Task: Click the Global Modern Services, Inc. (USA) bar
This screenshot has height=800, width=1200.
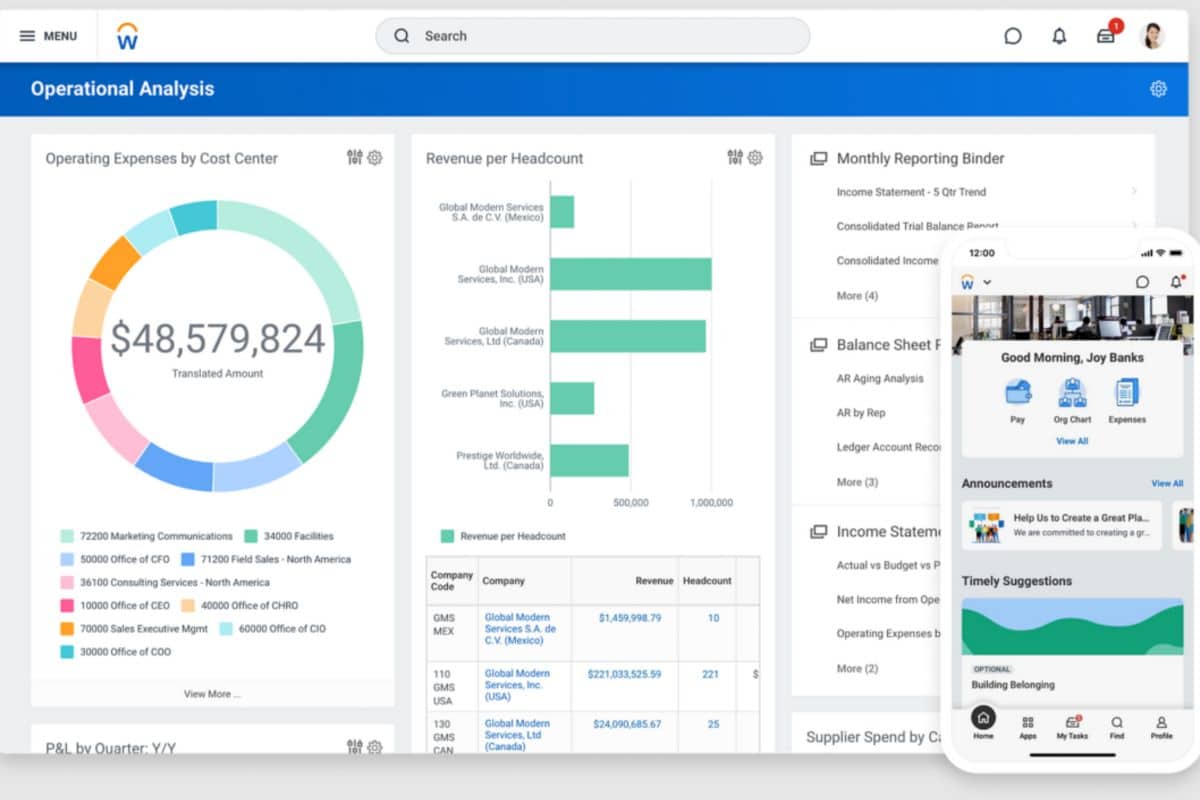Action: (631, 274)
